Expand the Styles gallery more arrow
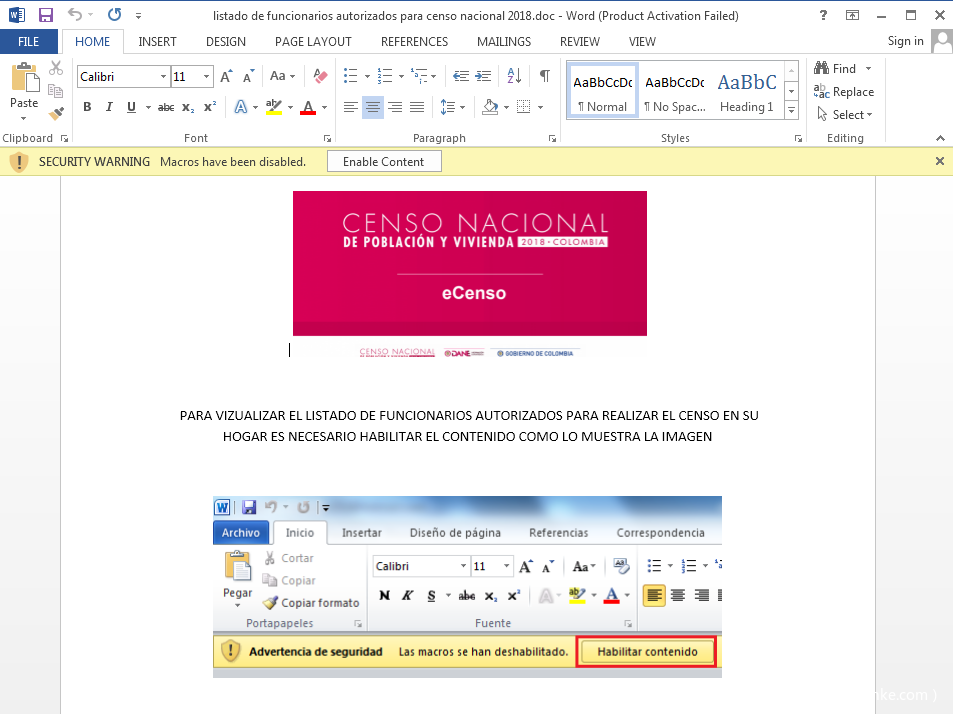 [791, 108]
